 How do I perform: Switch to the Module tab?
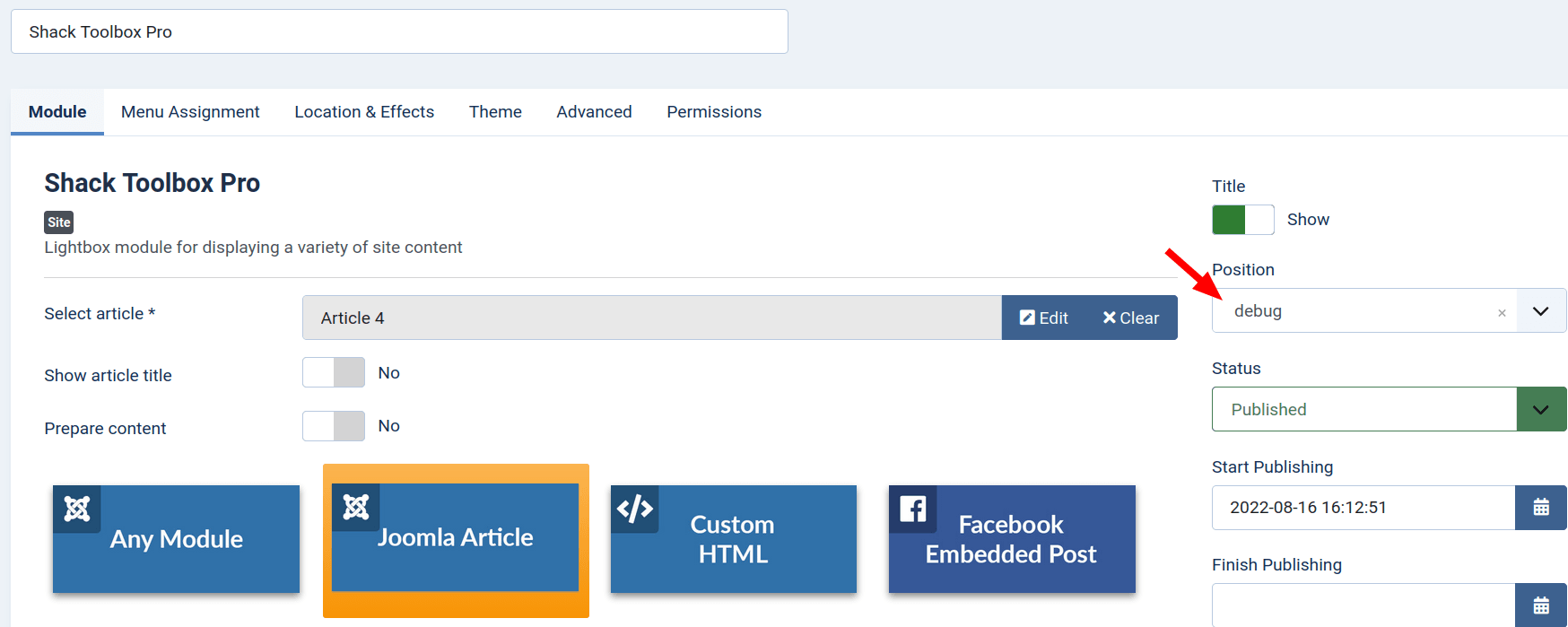click(x=57, y=112)
